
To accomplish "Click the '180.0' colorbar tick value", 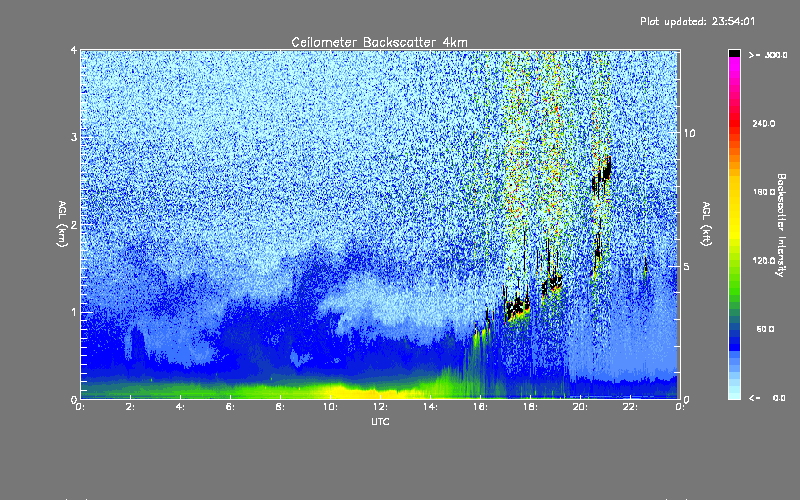I will click(x=764, y=192).
